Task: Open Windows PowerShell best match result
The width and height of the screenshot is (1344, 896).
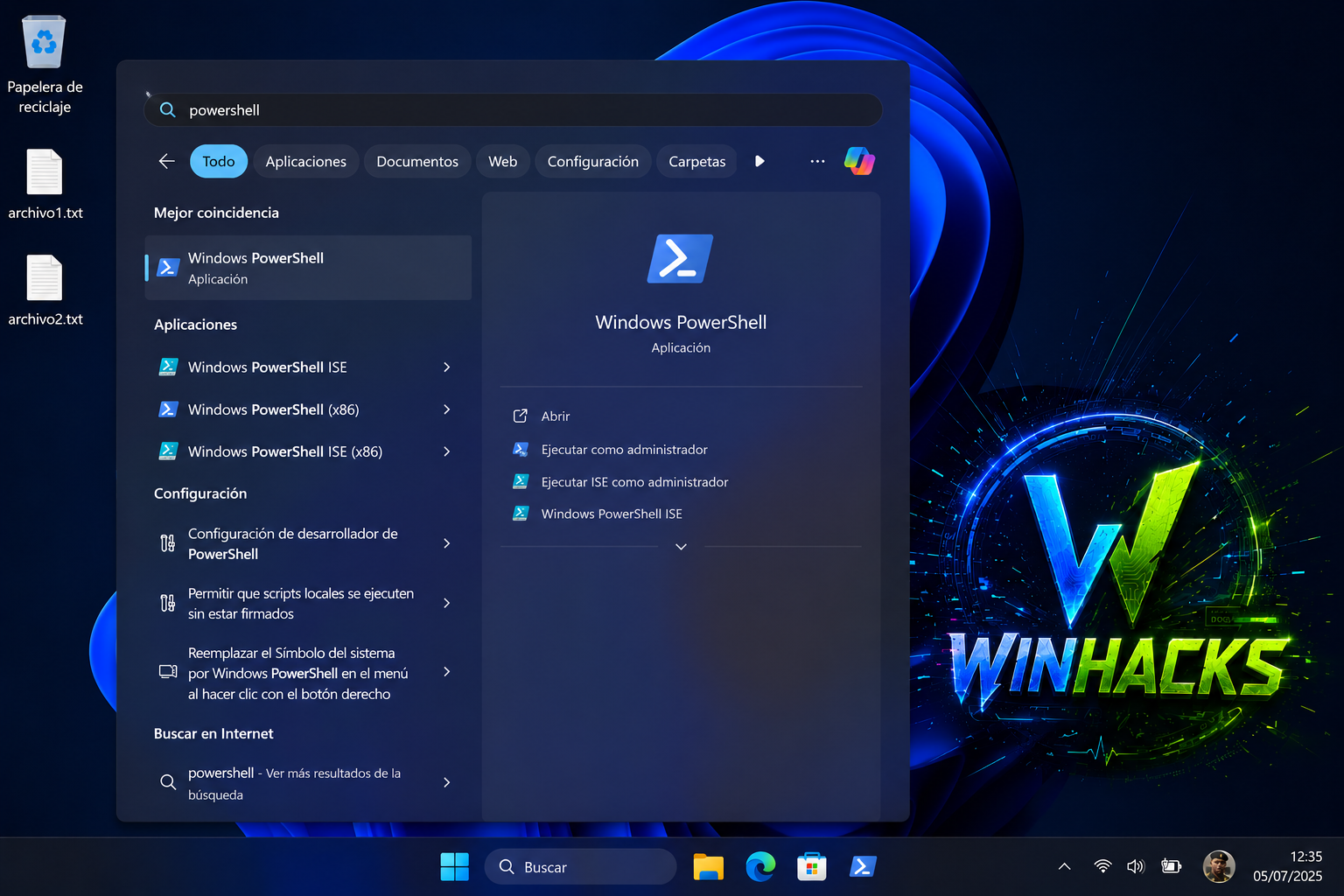Action: click(308, 268)
